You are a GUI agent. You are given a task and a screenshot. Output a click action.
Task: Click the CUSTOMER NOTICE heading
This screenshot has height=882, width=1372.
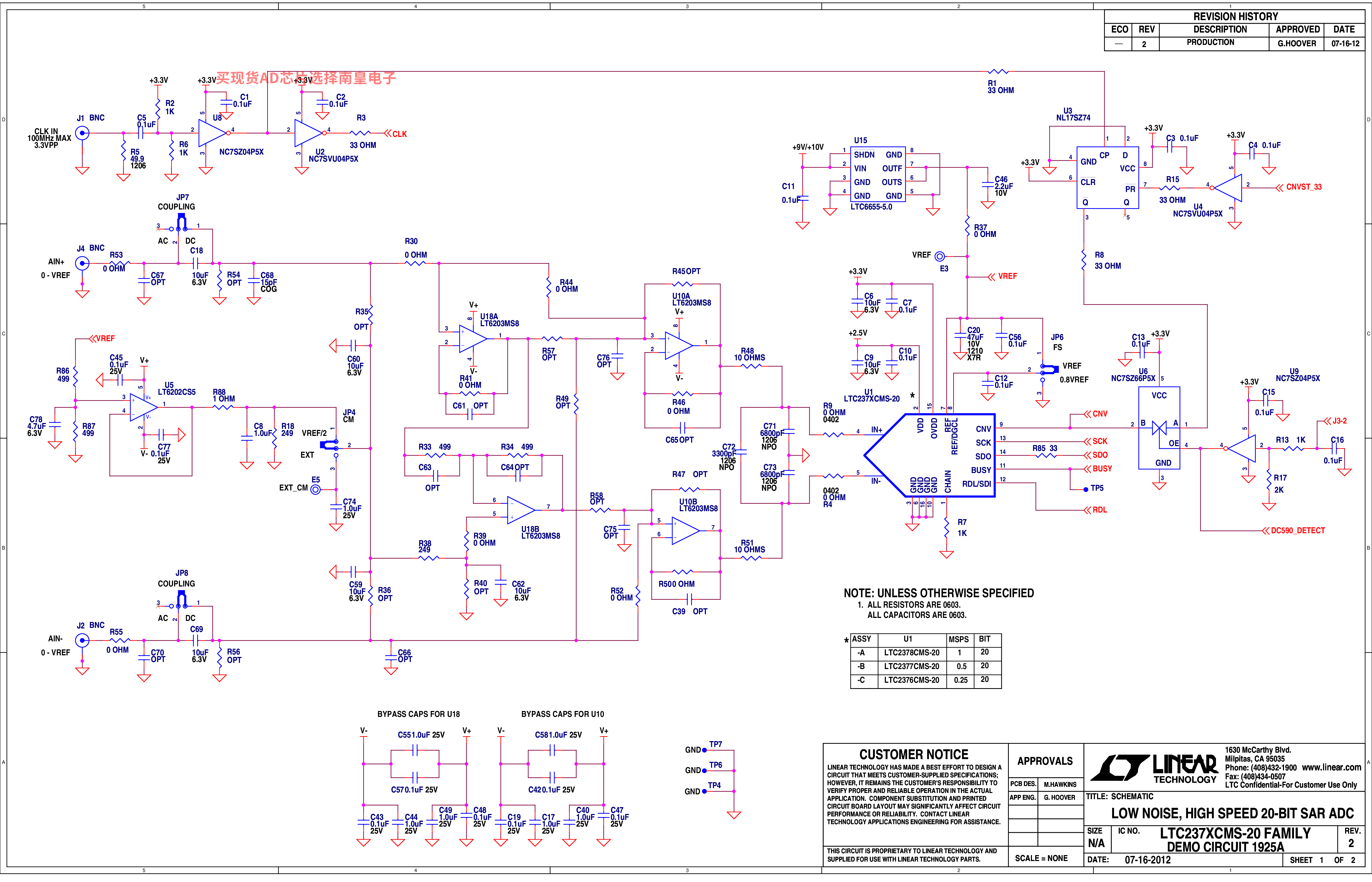(914, 754)
